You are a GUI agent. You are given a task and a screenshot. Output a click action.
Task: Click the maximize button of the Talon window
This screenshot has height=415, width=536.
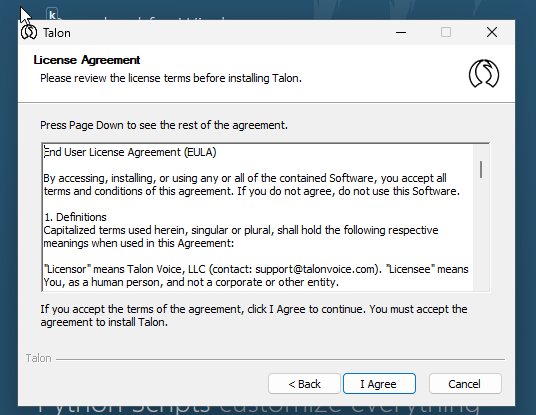pos(446,32)
